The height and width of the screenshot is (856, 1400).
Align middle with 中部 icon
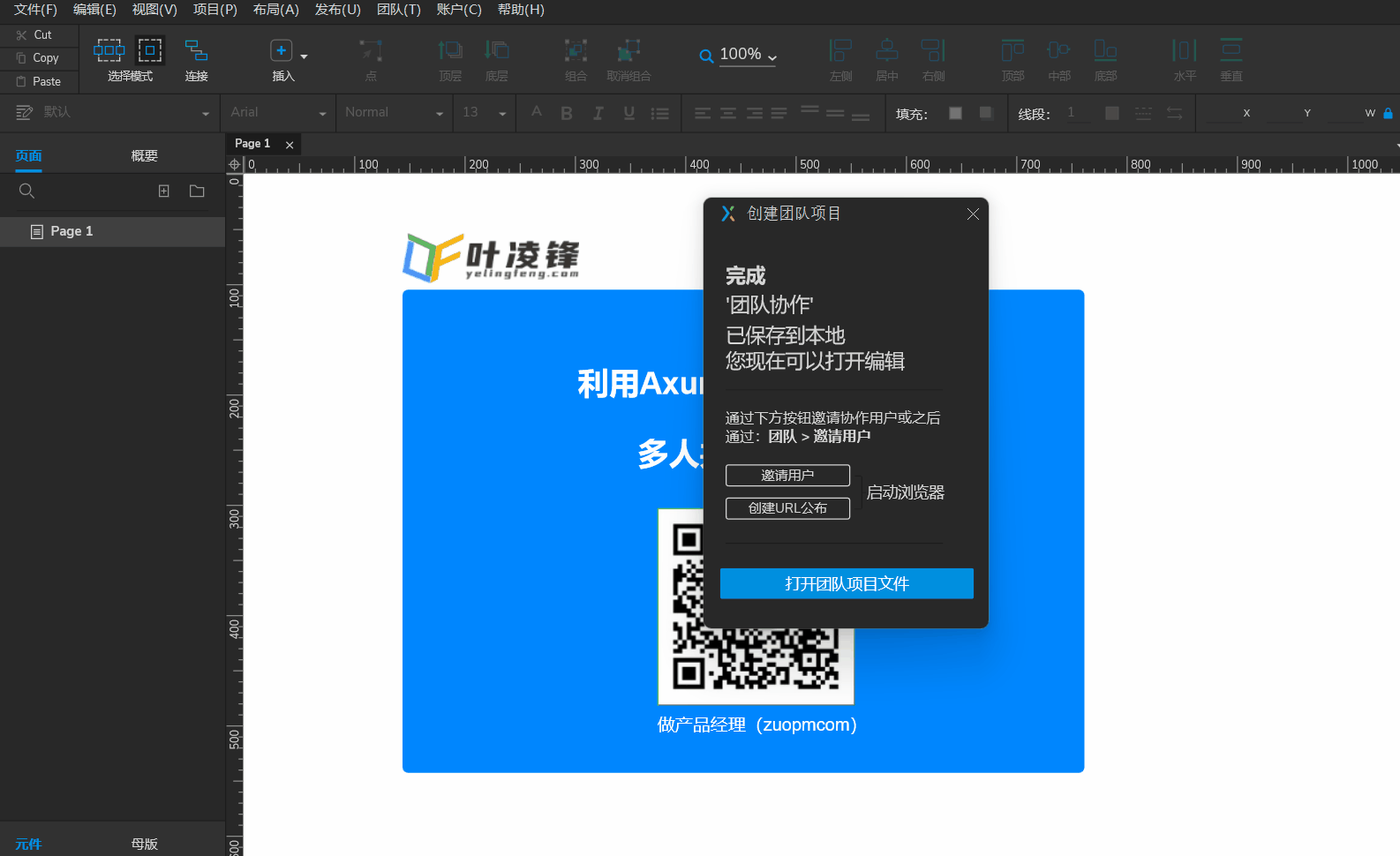coord(1058,50)
